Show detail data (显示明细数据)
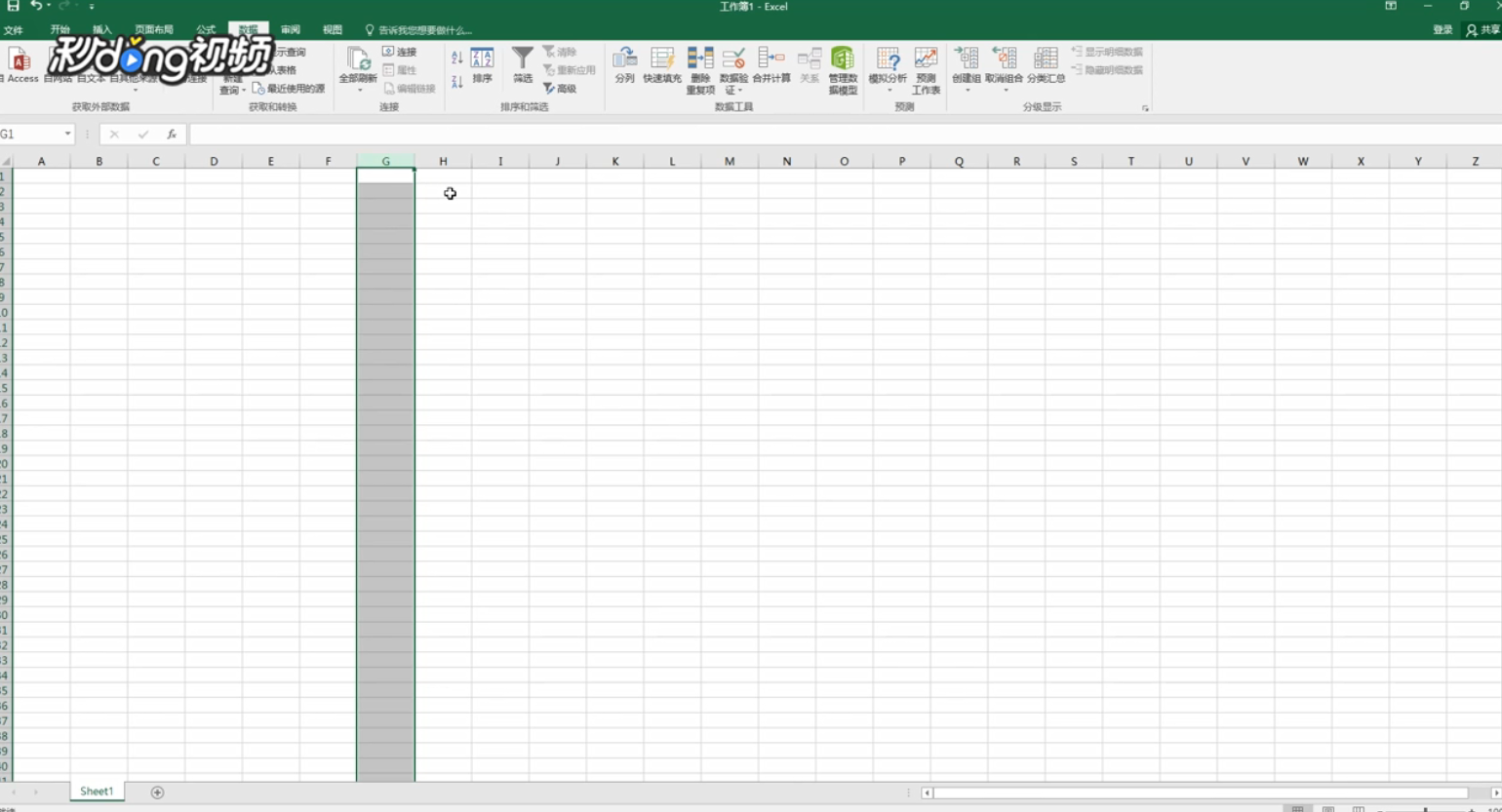Screen dimensions: 1502x812 click(x=1107, y=52)
